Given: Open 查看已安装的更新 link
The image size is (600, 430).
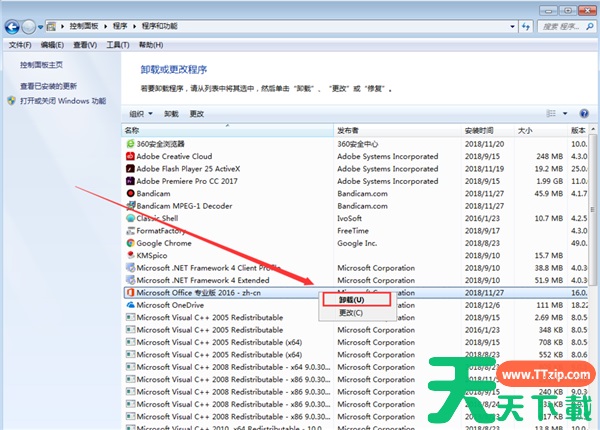Looking at the screenshot, I should pos(48,86).
